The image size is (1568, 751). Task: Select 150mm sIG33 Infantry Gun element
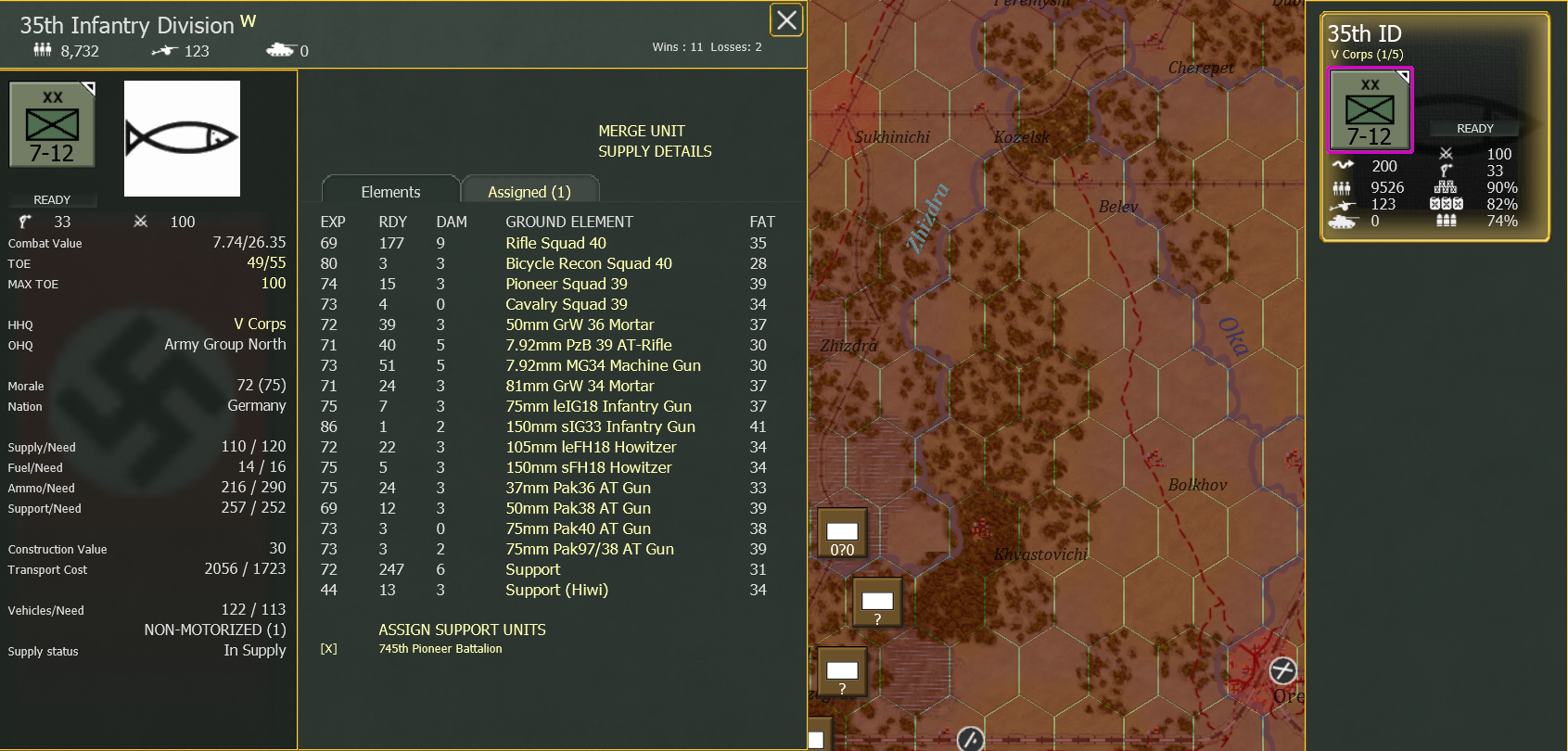[600, 426]
